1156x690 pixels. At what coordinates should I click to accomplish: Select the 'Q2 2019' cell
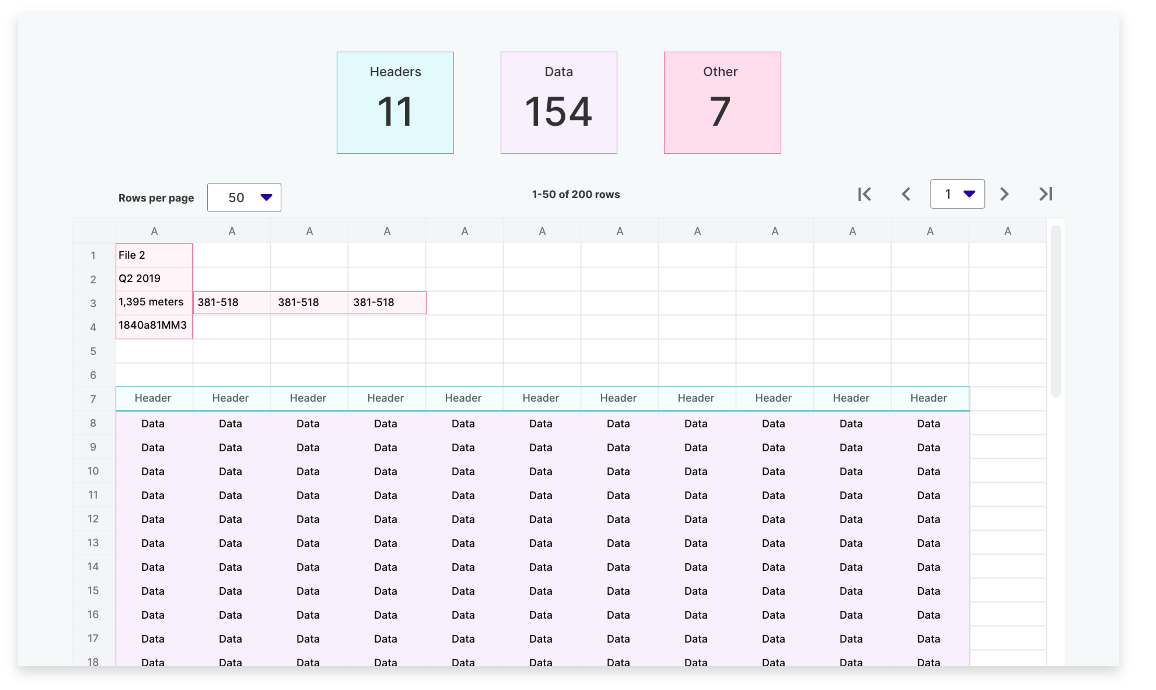154,279
